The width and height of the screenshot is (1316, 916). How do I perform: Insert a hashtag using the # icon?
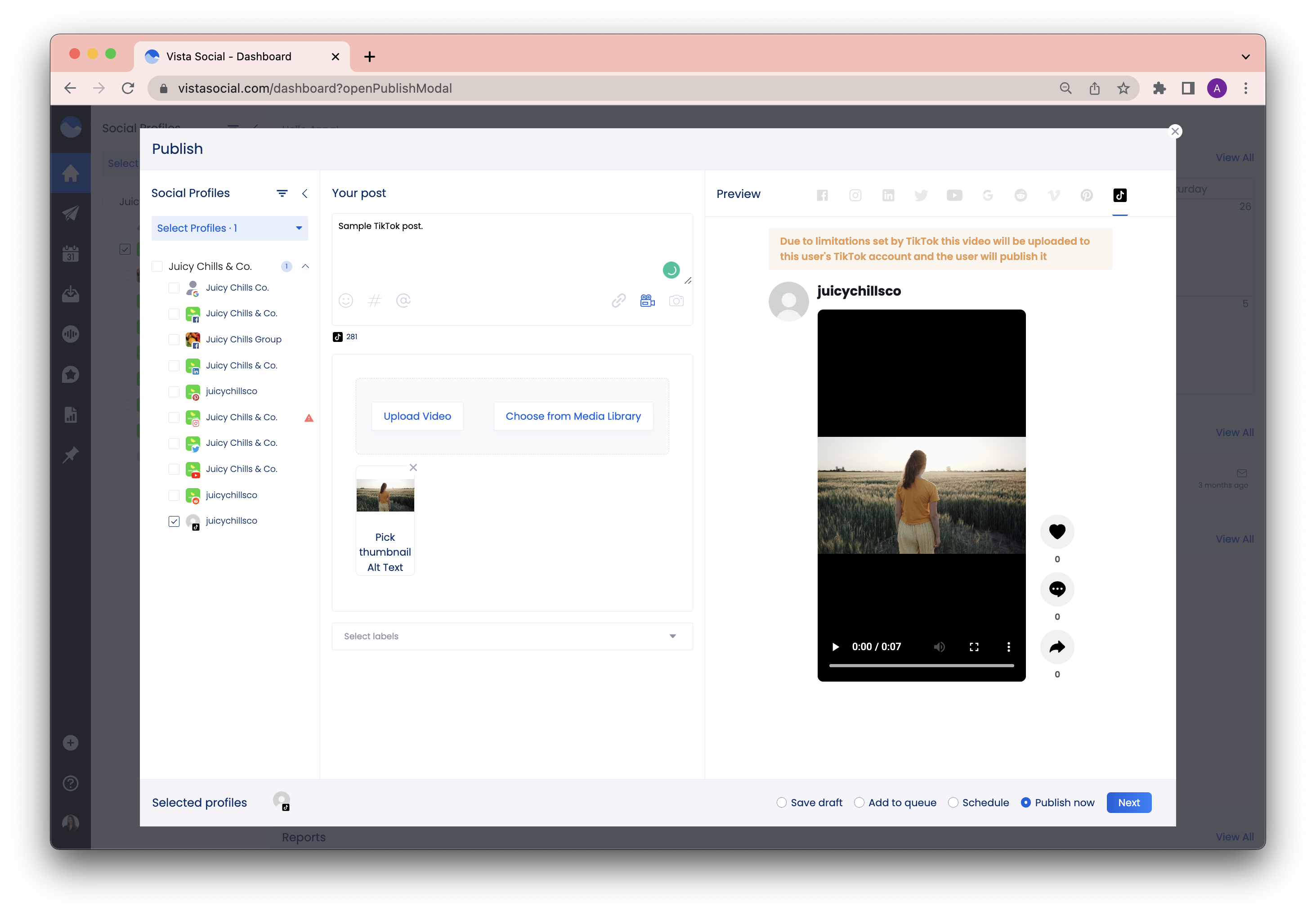(374, 301)
